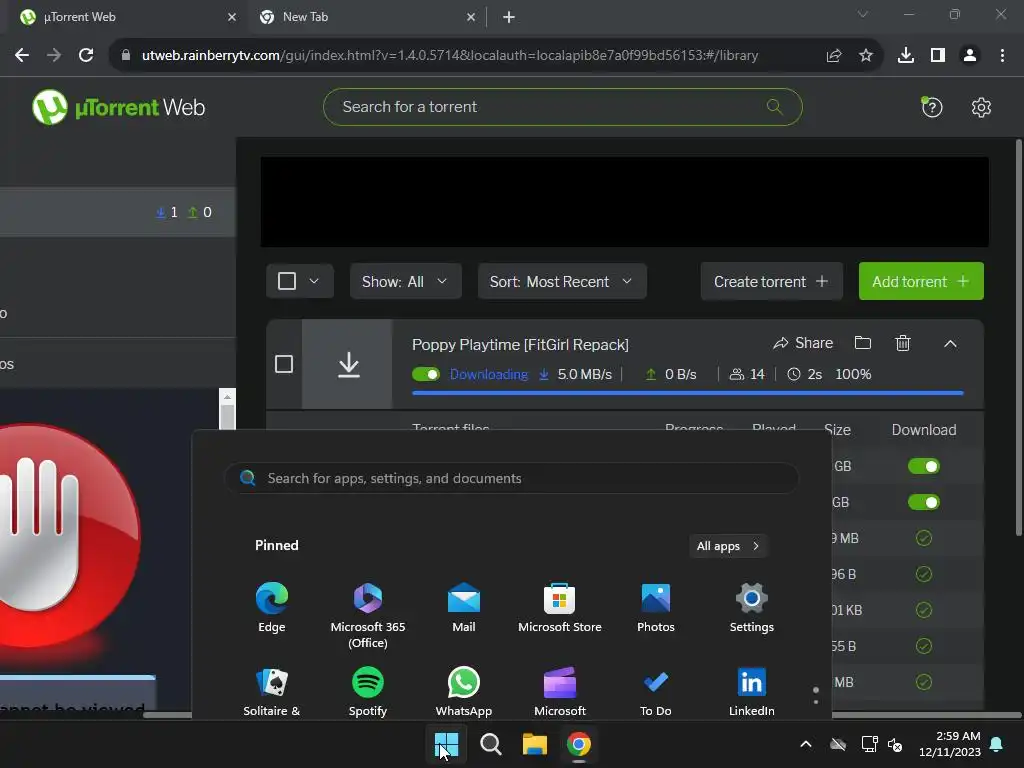The height and width of the screenshot is (768, 1024).
Task: Click the large download arrow thumbnail icon
Action: (x=348, y=364)
